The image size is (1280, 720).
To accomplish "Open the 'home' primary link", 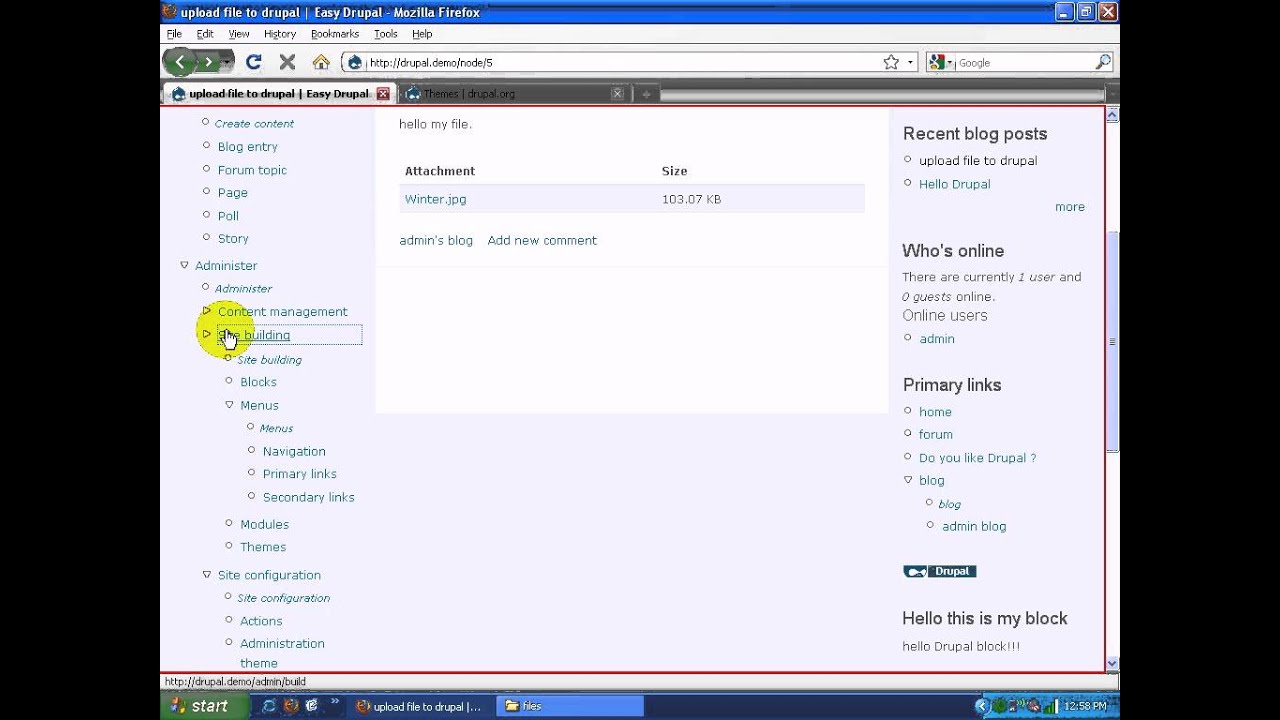I will coord(935,412).
